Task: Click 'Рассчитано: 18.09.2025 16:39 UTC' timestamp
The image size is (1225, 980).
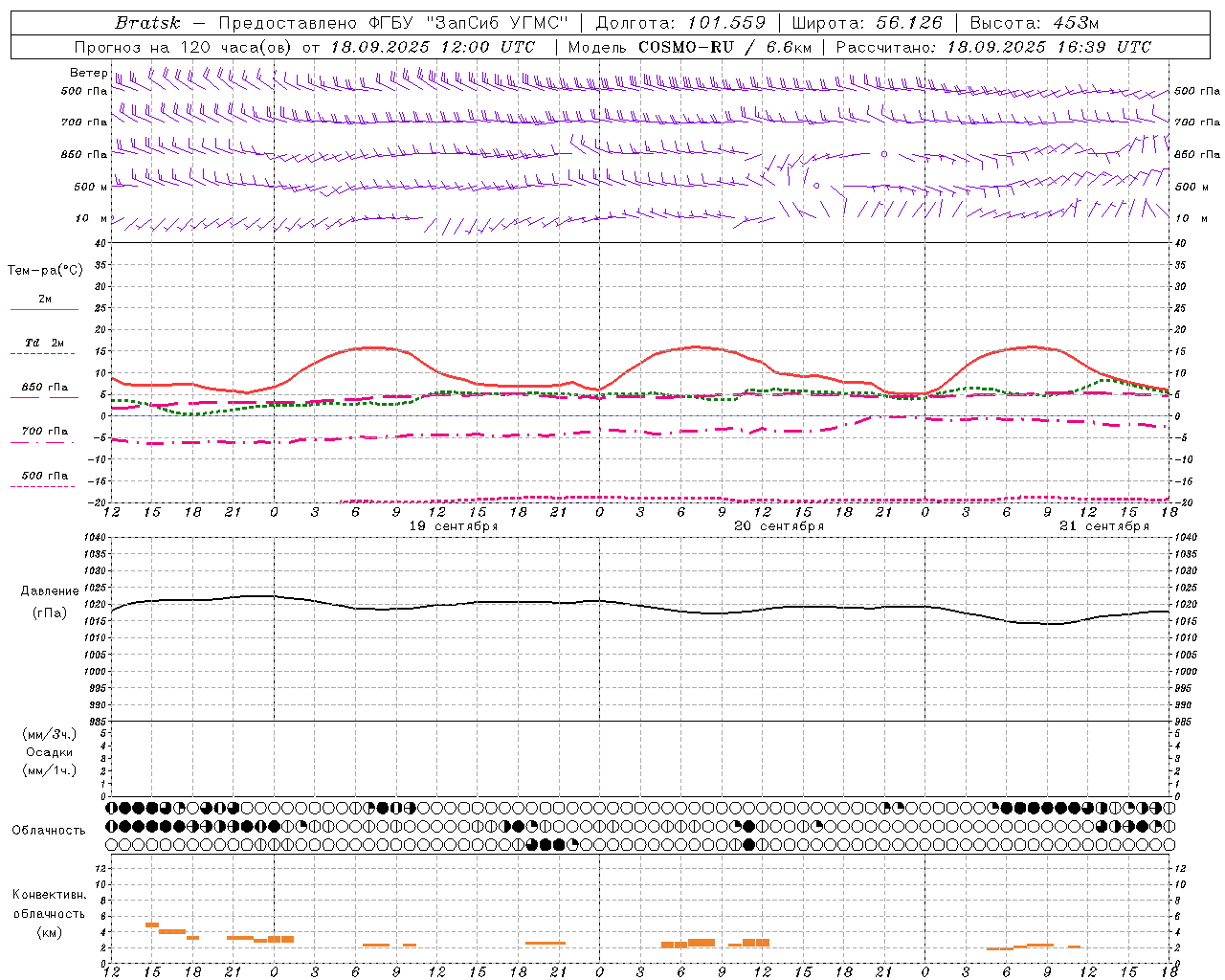Action: pyautogui.click(x=993, y=47)
